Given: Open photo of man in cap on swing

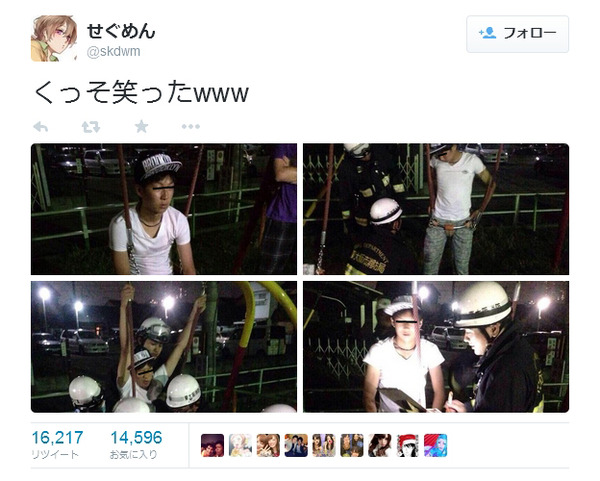Looking at the screenshot, I should 164,209.
